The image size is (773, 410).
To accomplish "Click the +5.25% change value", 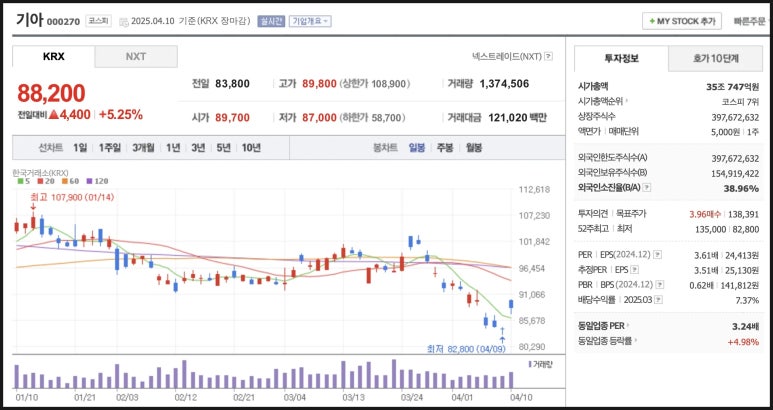I will click(x=121, y=115).
